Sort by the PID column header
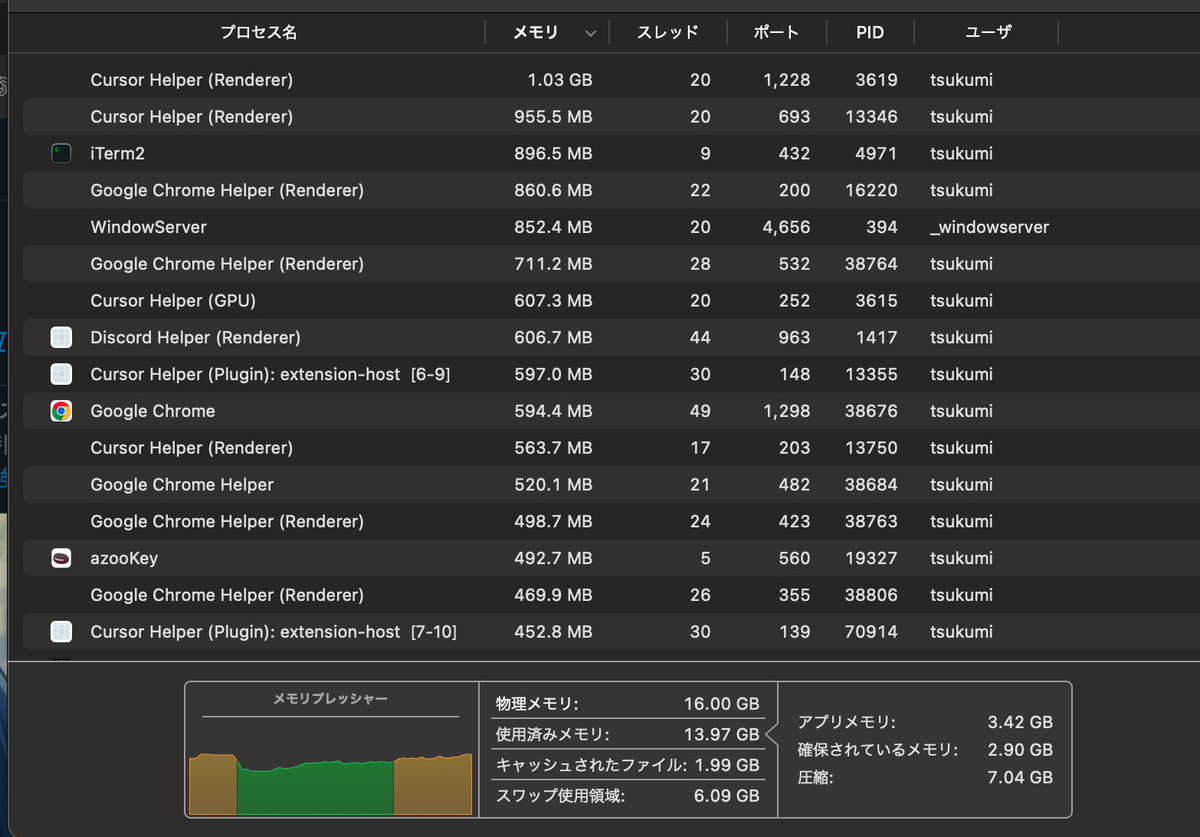Screen dimensions: 1200x837 870,32
